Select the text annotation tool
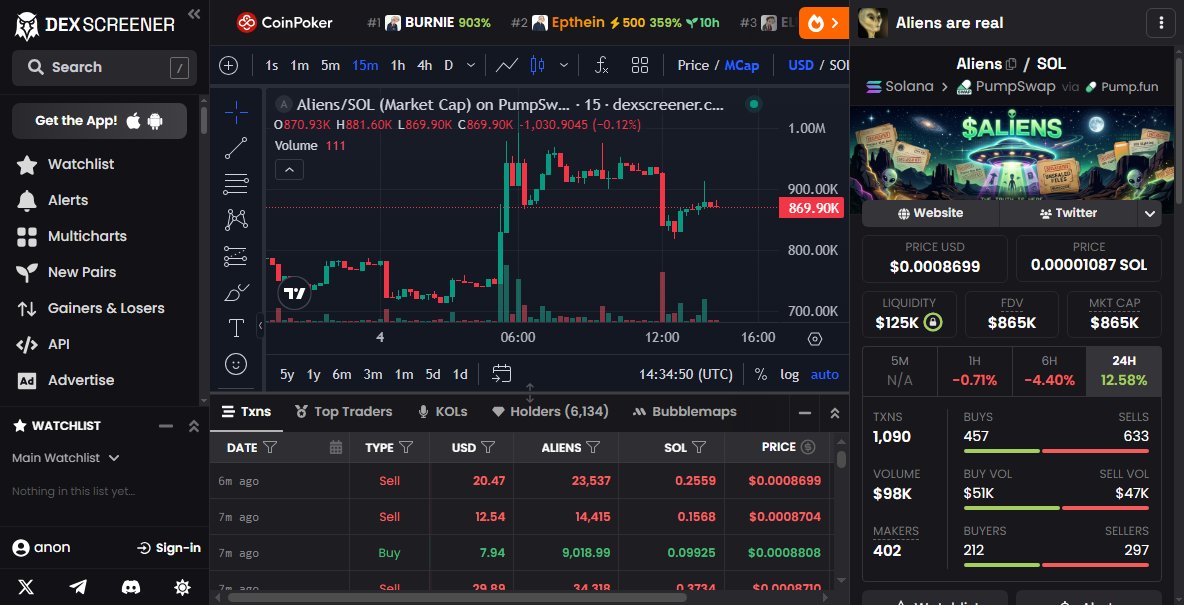The height and width of the screenshot is (605, 1184). (x=236, y=328)
